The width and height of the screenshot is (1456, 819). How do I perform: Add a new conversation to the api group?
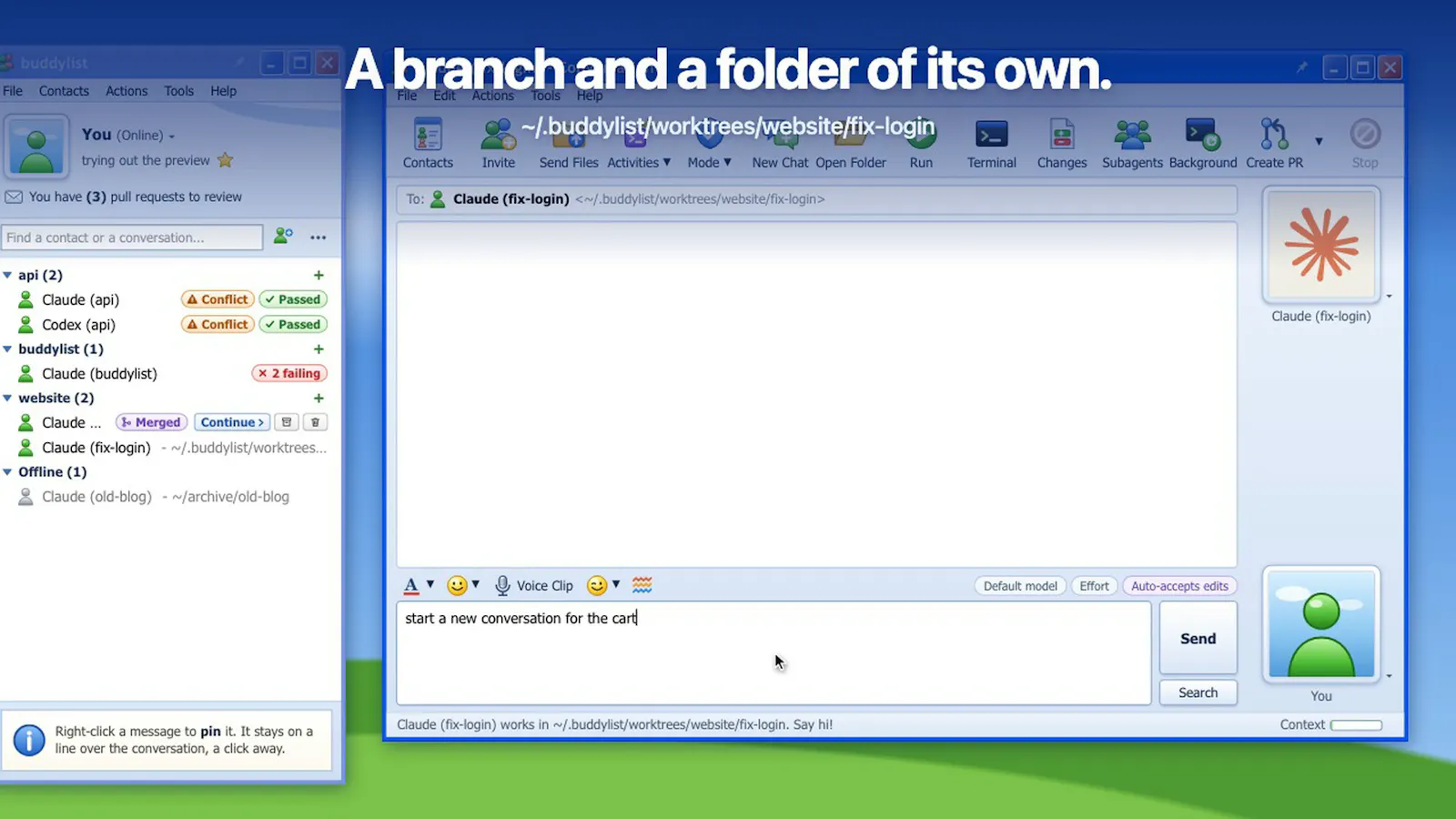click(x=318, y=275)
